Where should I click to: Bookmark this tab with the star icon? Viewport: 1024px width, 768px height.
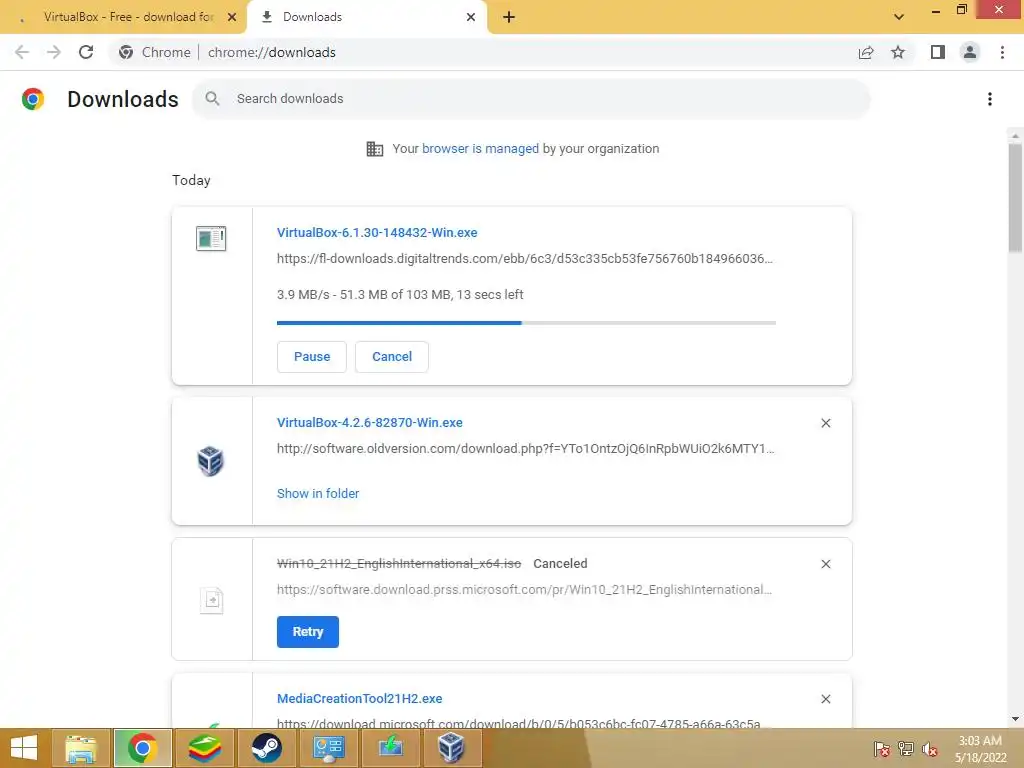click(898, 52)
